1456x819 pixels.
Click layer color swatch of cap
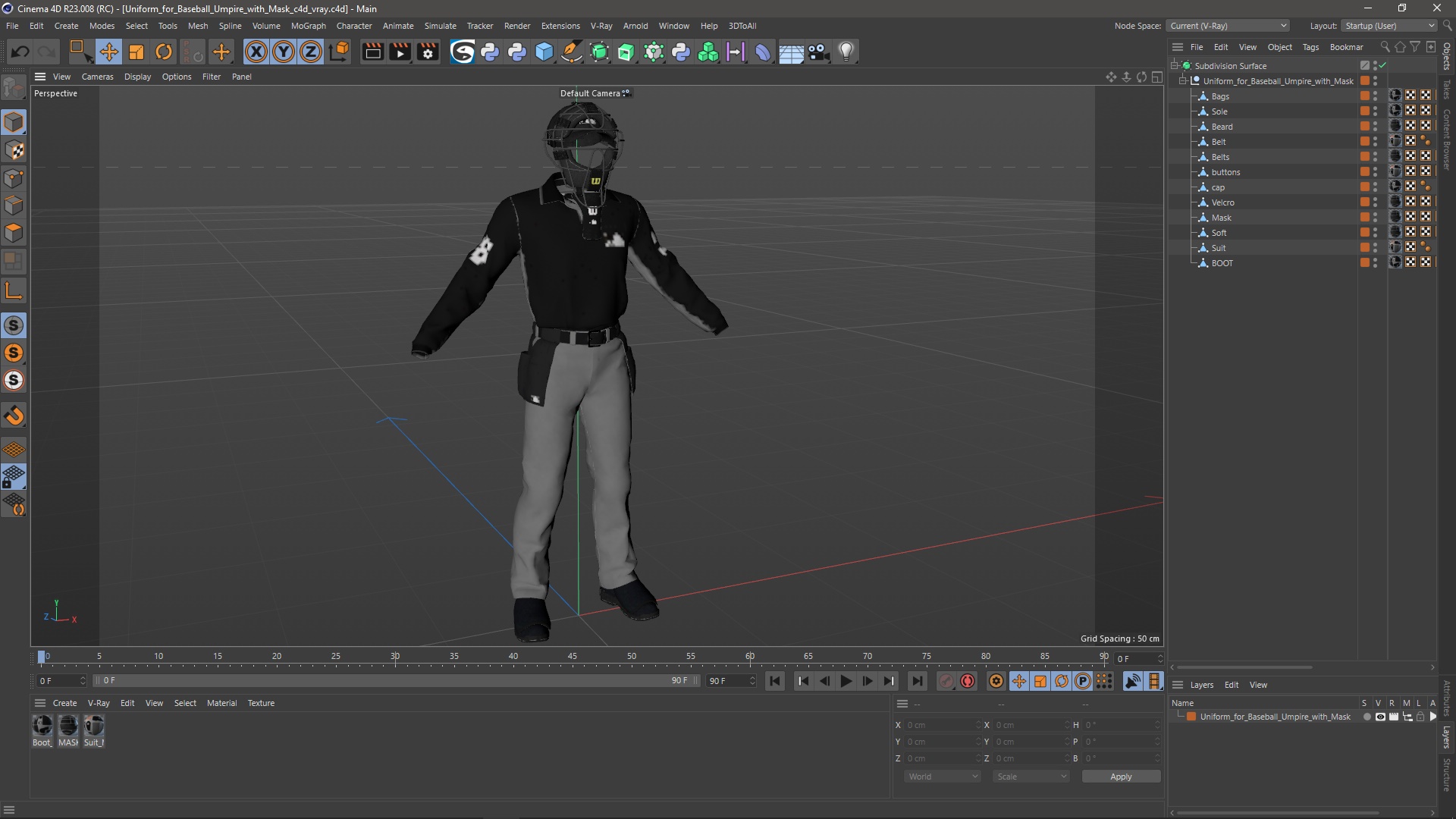[1365, 187]
